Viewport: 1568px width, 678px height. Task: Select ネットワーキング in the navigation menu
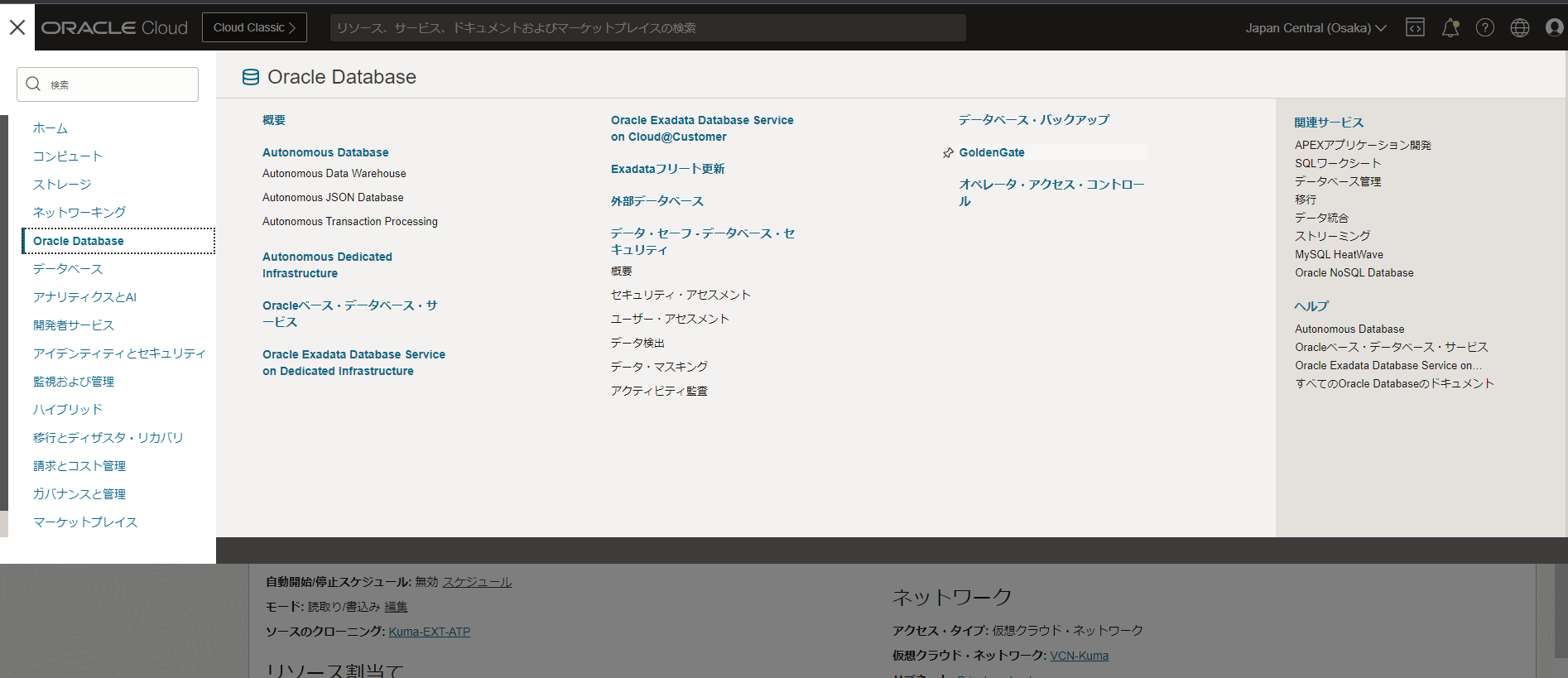(79, 213)
